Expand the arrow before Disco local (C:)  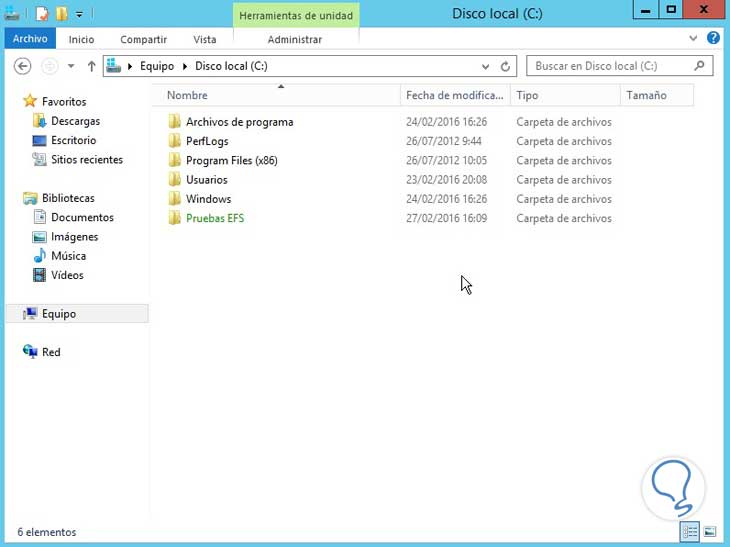tap(185, 66)
